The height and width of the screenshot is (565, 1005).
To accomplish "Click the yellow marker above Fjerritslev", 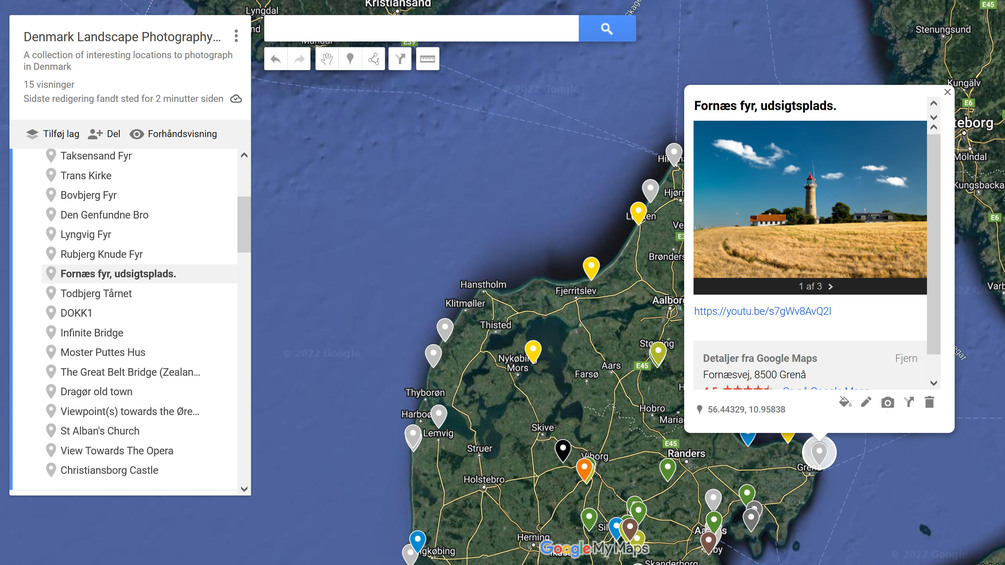I will [591, 268].
